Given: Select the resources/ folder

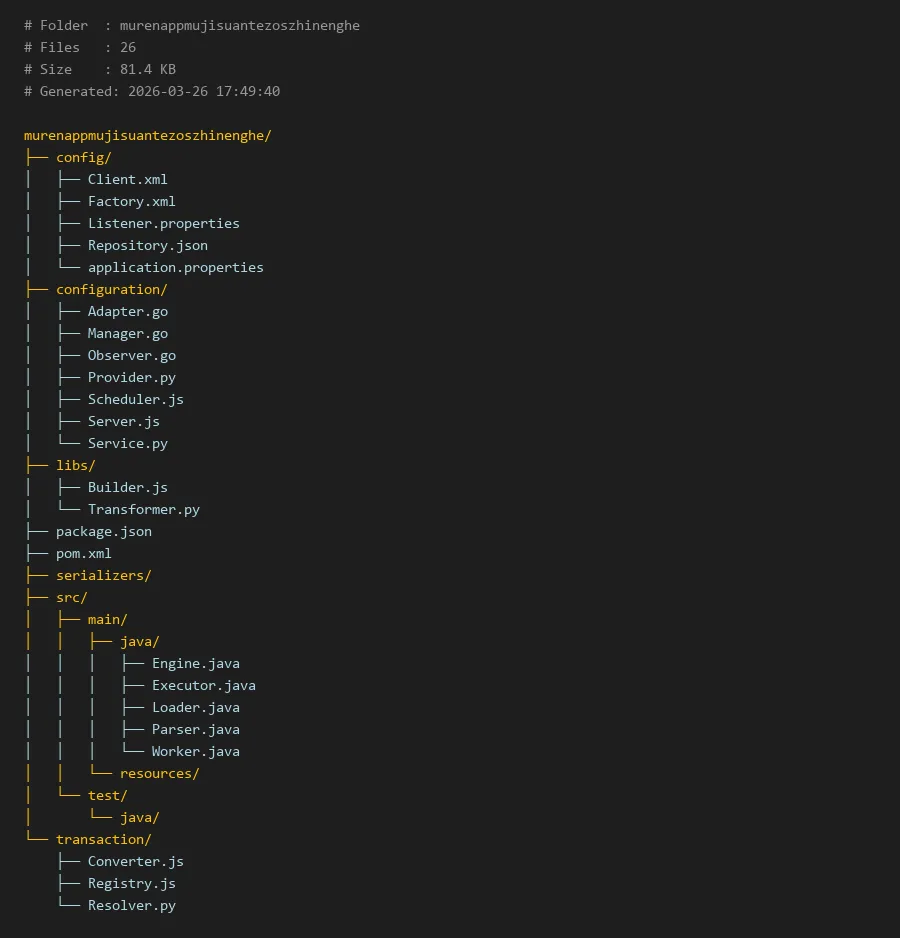Looking at the screenshot, I should coord(159,773).
